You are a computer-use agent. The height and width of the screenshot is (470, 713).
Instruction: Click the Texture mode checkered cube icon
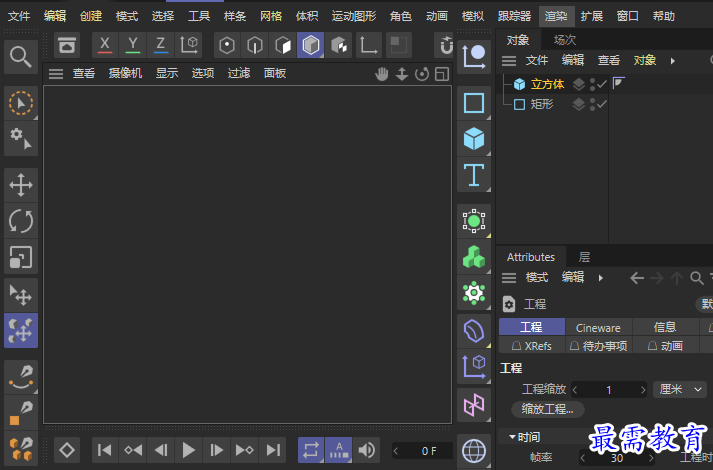pos(339,45)
